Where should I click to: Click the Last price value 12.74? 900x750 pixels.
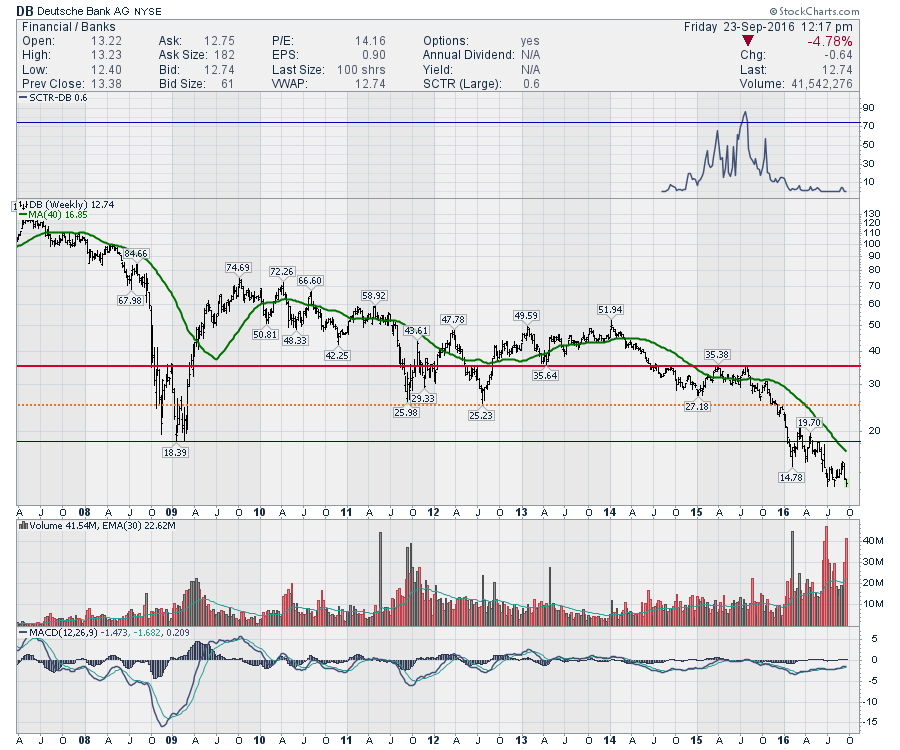tap(837, 70)
